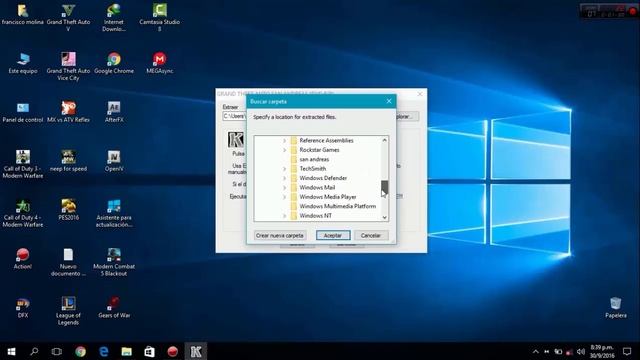The height and width of the screenshot is (360, 640).
Task: Select the TechSmith folder in tree
Action: (313, 169)
